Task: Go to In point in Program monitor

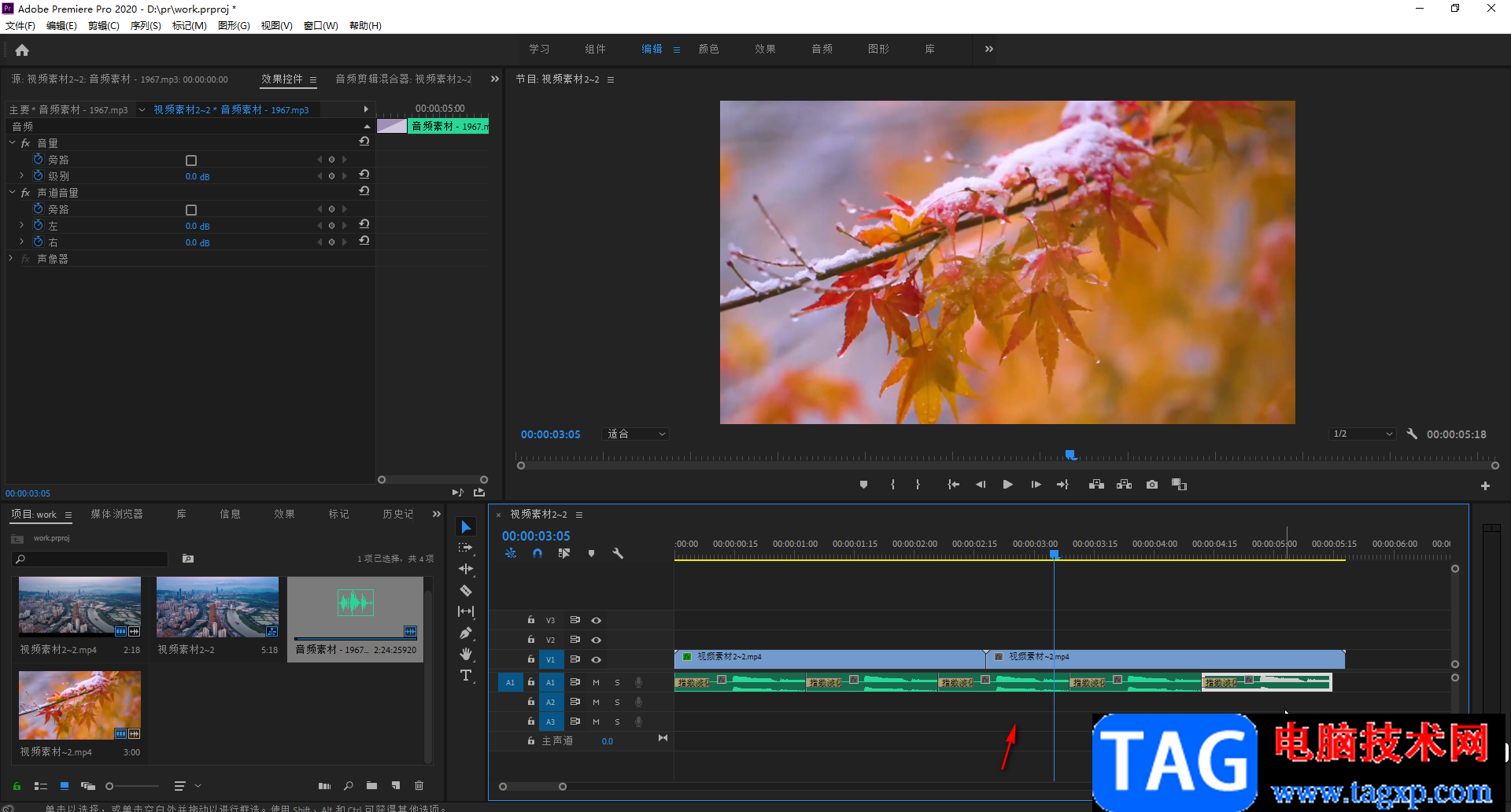Action: 953,485
